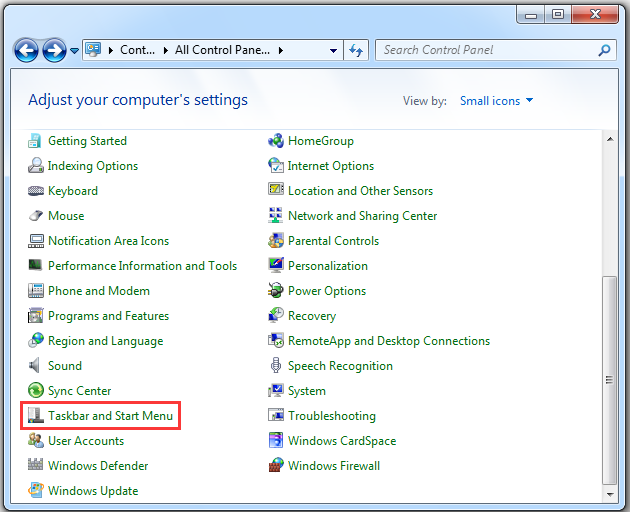The image size is (630, 512).
Task: Open the Internet Options link
Action: point(331,166)
